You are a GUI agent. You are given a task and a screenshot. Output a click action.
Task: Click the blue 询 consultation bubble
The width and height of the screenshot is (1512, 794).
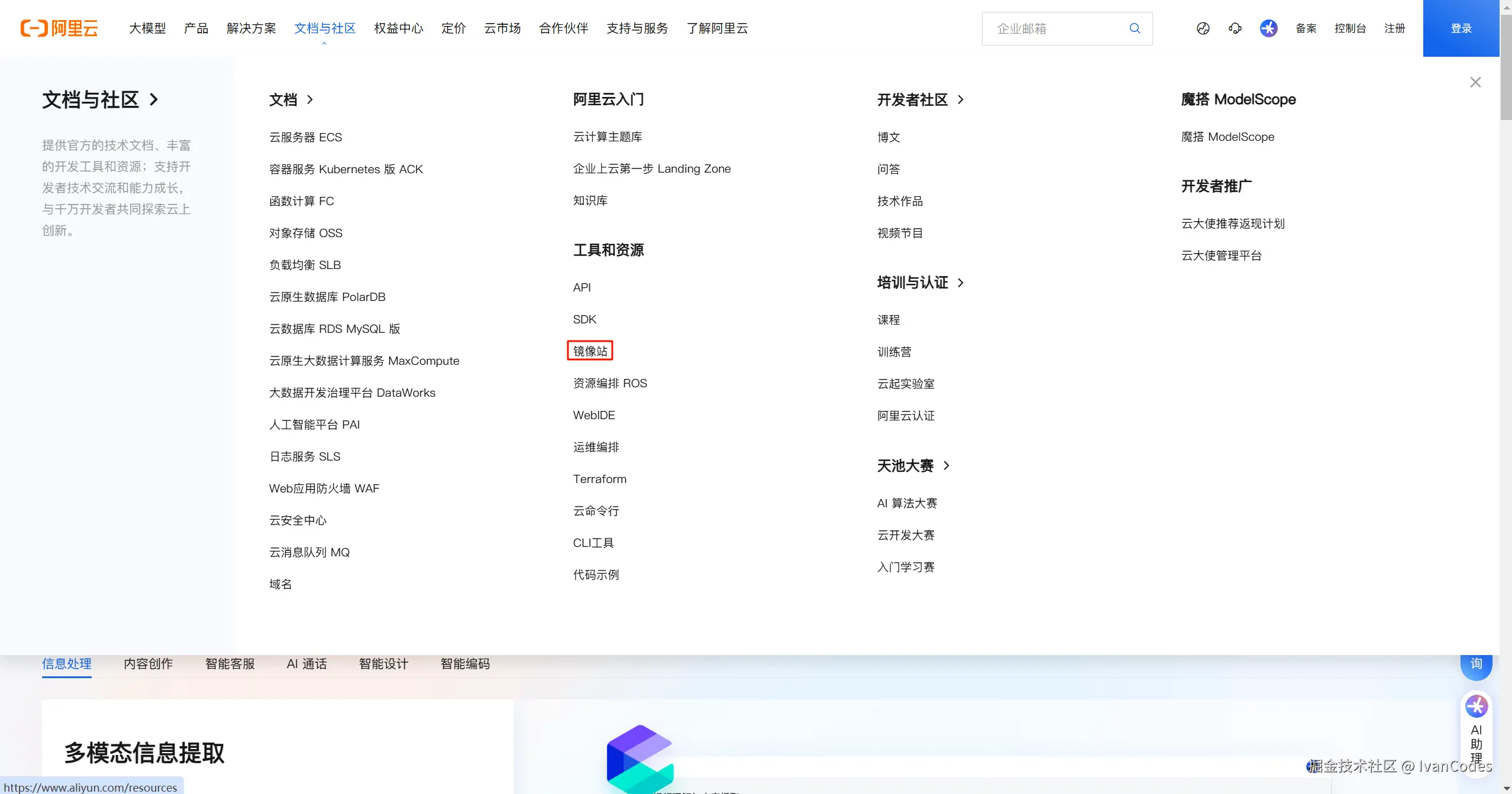pyautogui.click(x=1477, y=665)
